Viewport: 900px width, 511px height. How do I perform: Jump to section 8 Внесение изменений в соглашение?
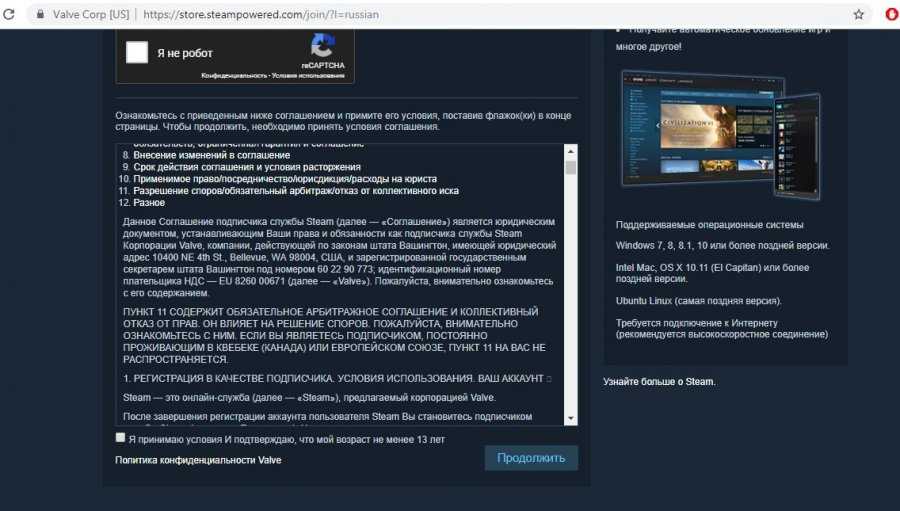(x=206, y=155)
